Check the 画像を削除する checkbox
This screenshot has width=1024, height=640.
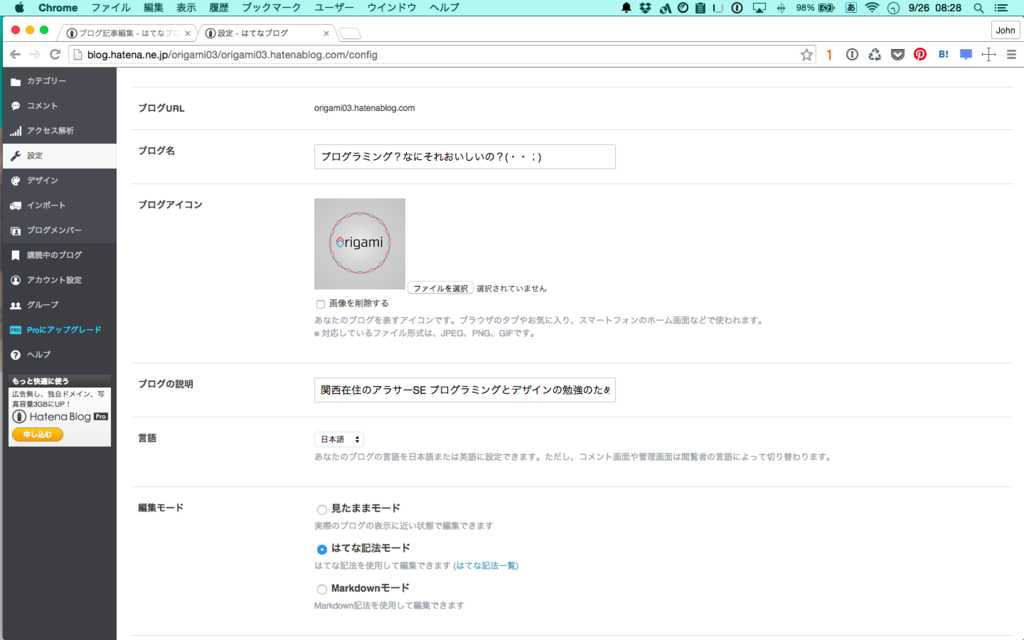pos(320,304)
